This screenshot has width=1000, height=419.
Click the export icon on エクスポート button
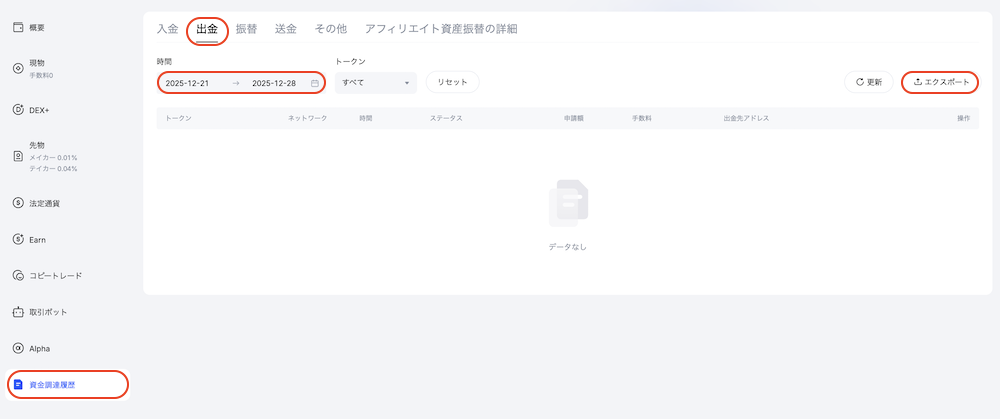918,82
